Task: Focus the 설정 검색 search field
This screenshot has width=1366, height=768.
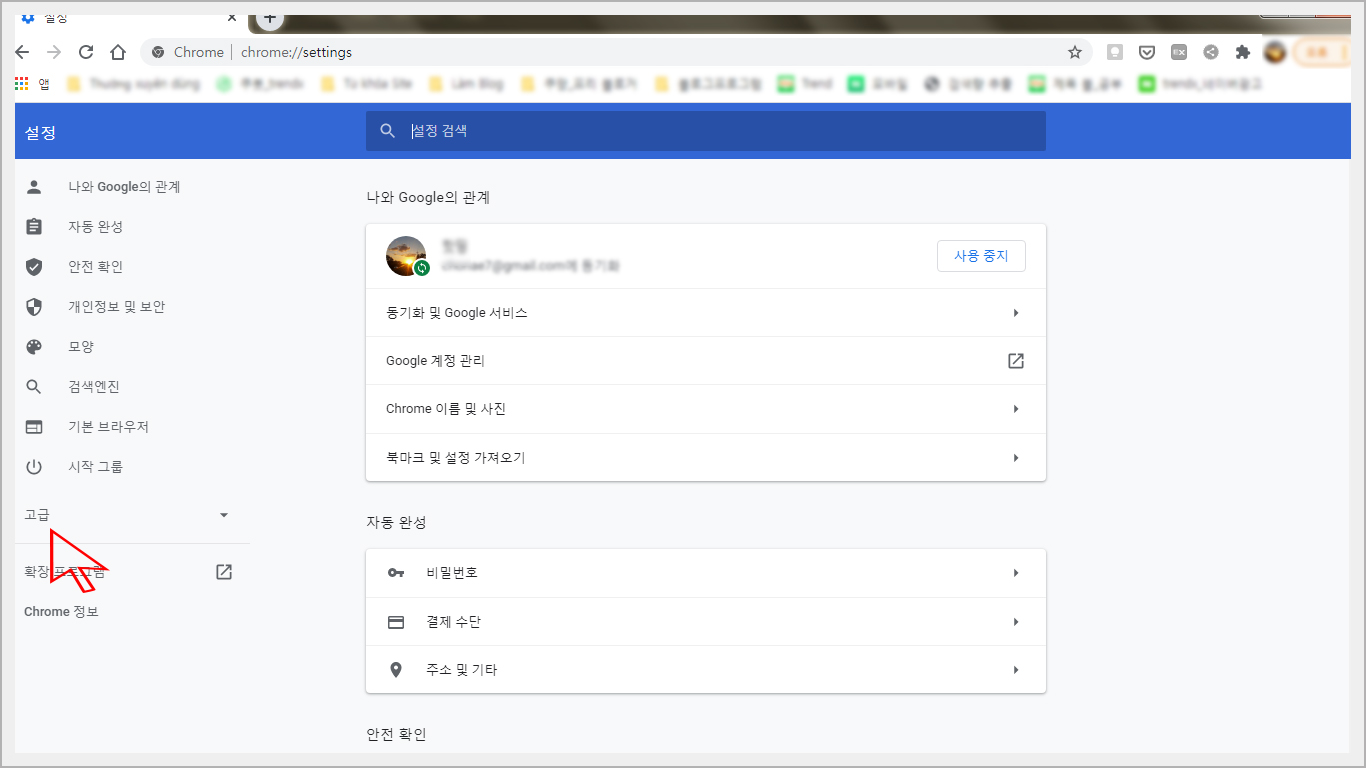Action: tap(706, 131)
